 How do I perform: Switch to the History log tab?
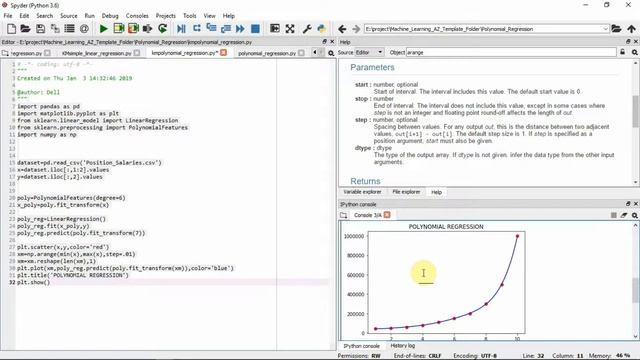402,346
